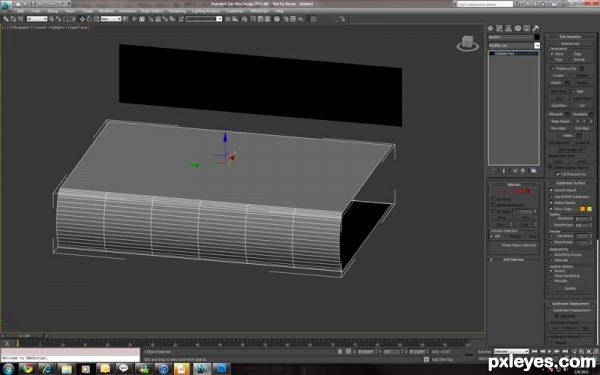Open the Hierarchy command panel tab

(509, 28)
